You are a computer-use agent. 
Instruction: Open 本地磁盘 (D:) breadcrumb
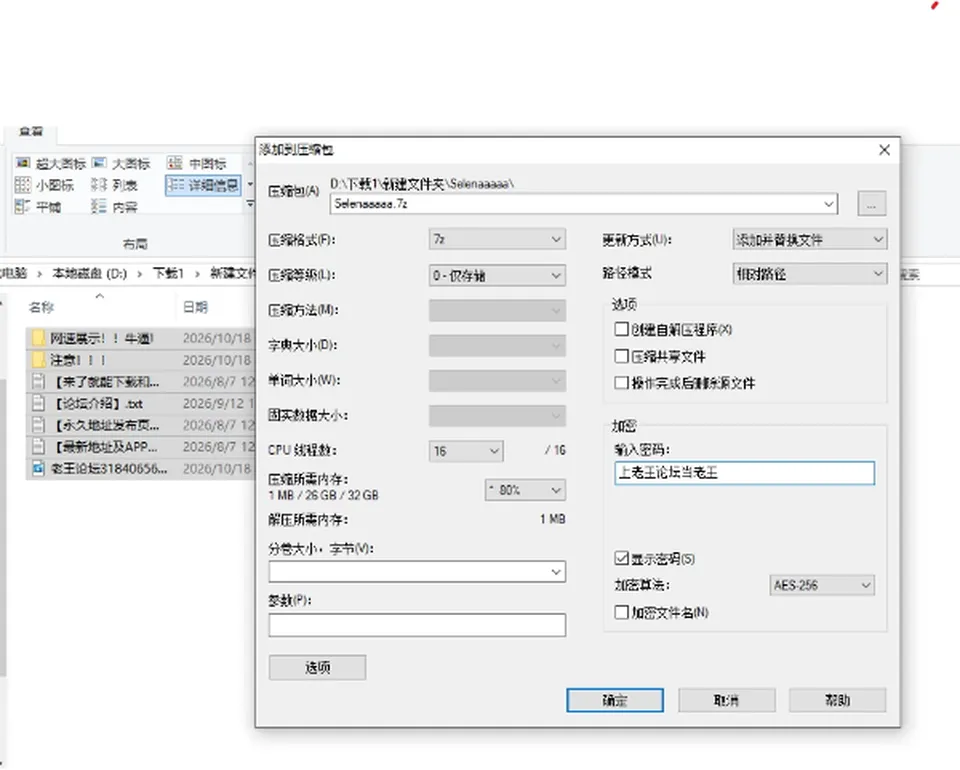[x=89, y=273]
